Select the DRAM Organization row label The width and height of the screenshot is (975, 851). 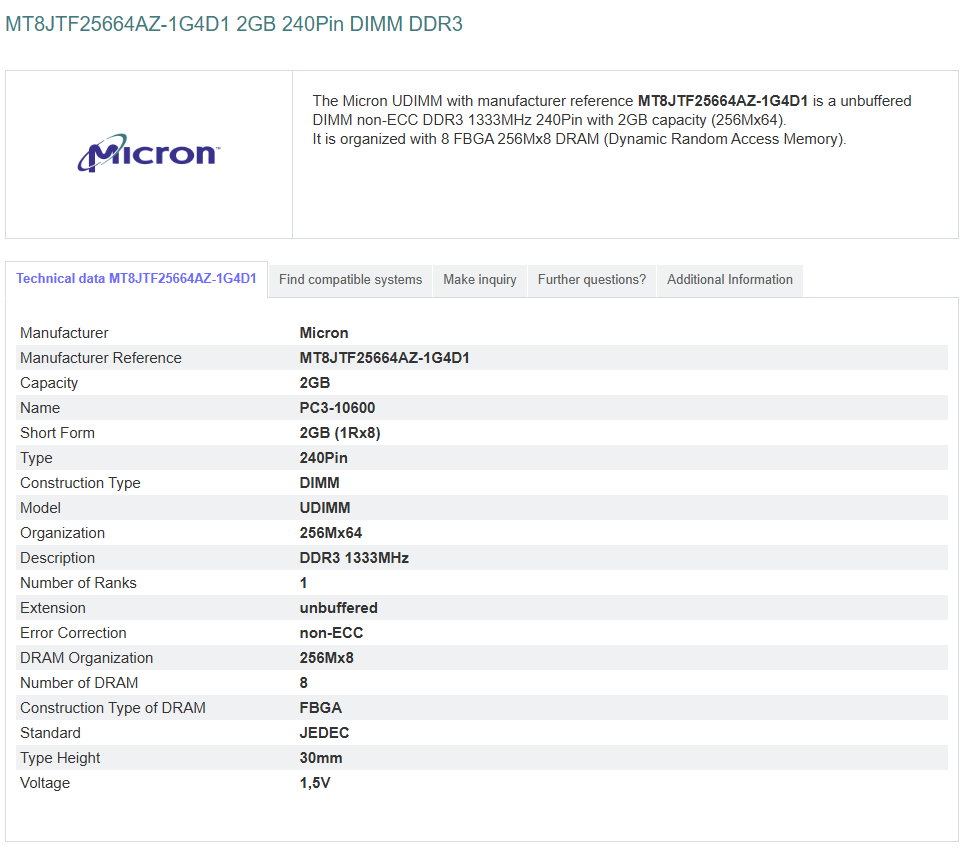[86, 658]
